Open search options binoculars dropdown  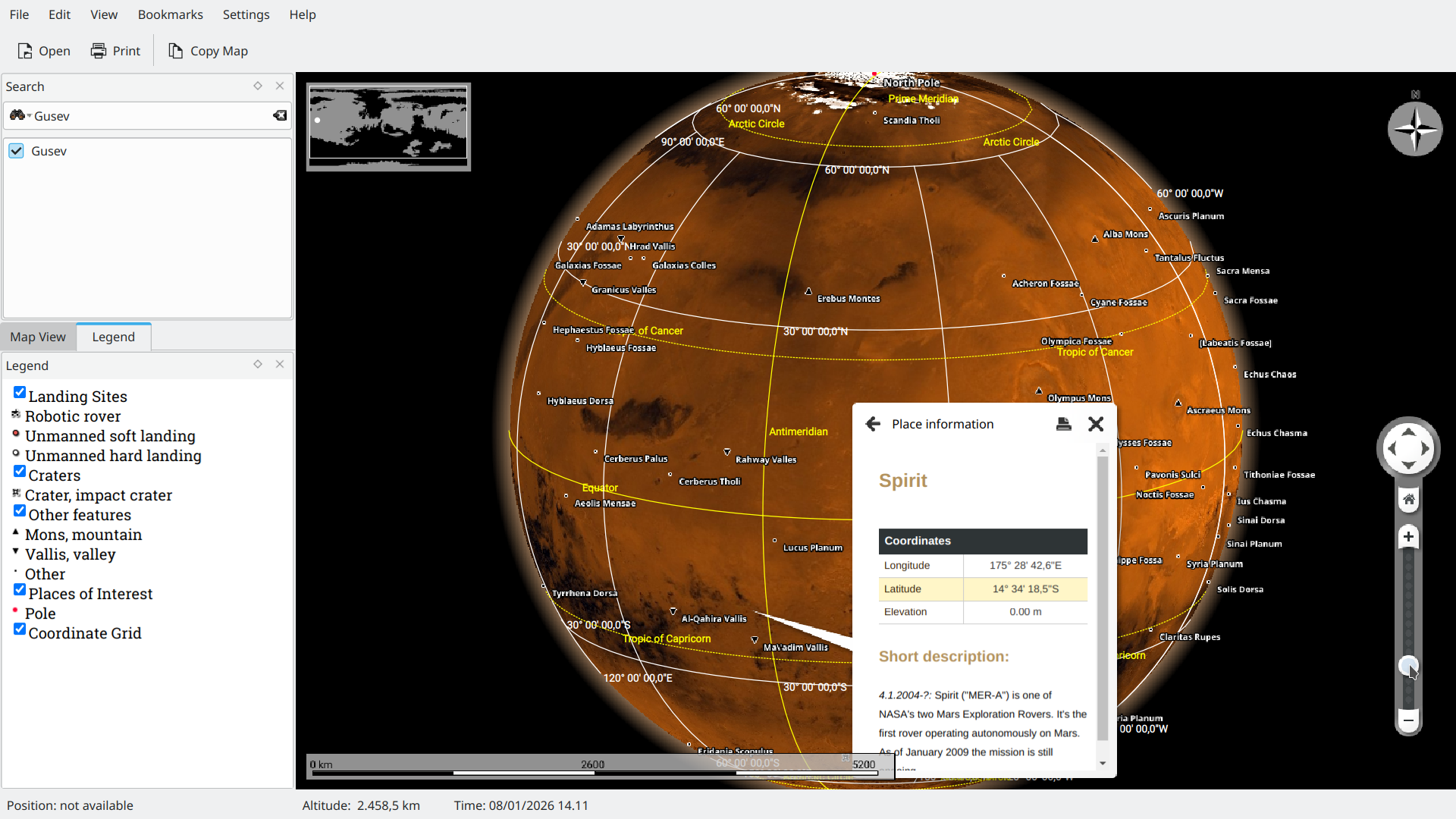click(20, 115)
